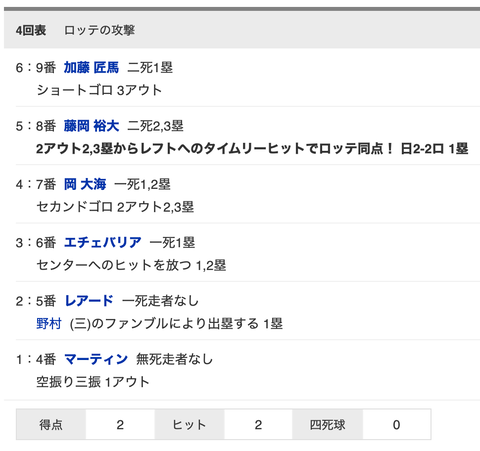Select the 四死球 label cell

[x=328, y=424]
